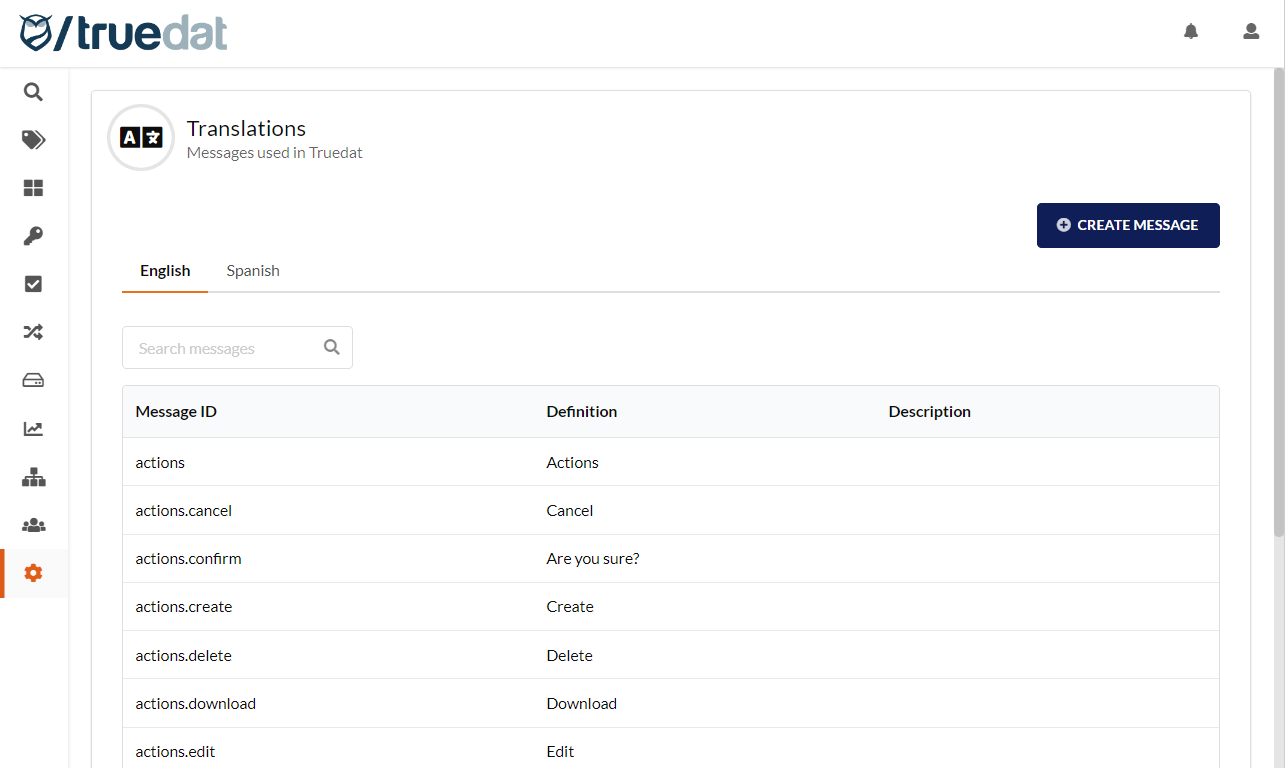Viewport: 1285px width, 768px height.
Task: Click the search magnifier icon in sidebar
Action: point(33,92)
